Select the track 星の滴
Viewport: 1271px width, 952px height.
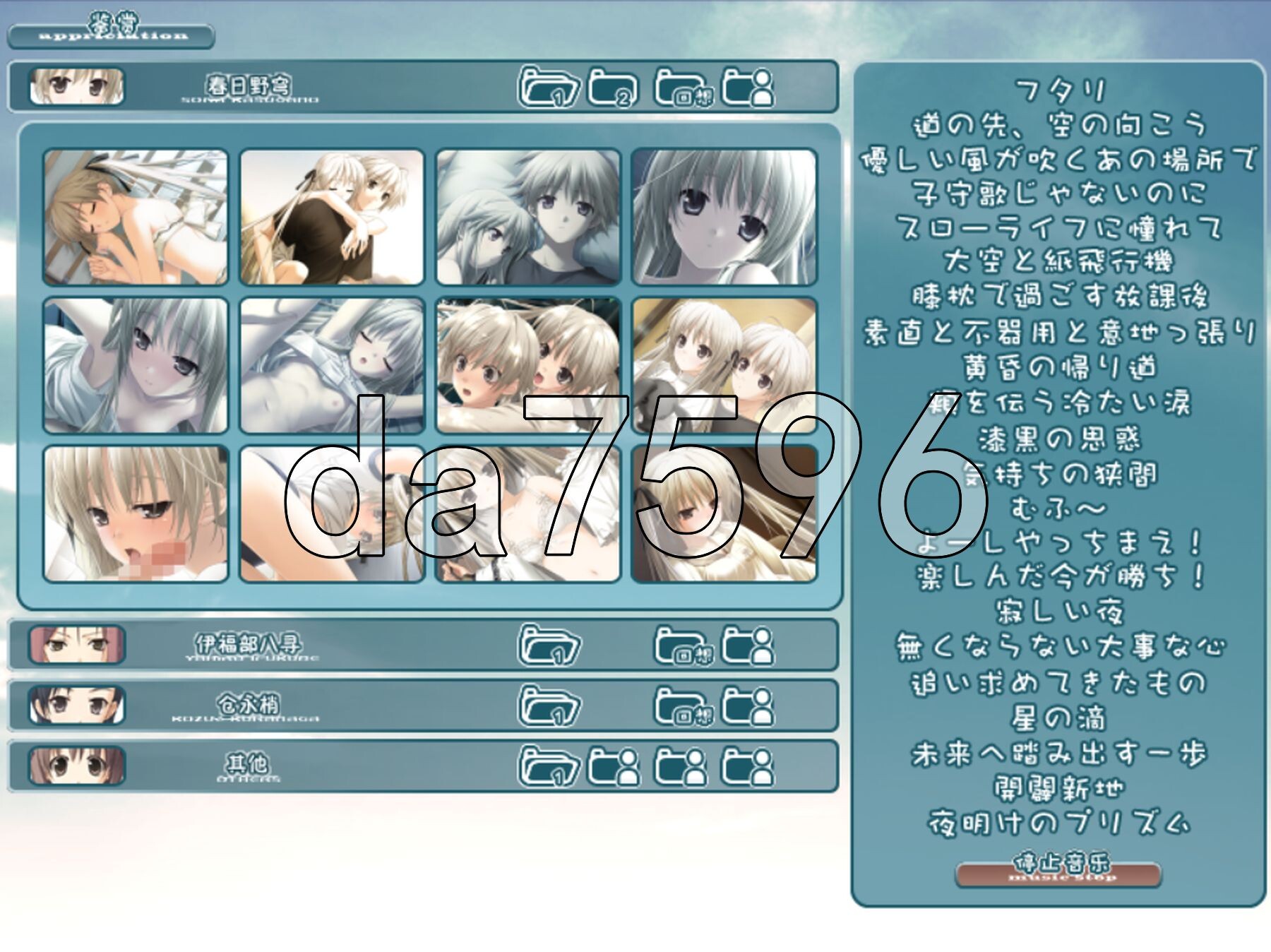point(1058,718)
